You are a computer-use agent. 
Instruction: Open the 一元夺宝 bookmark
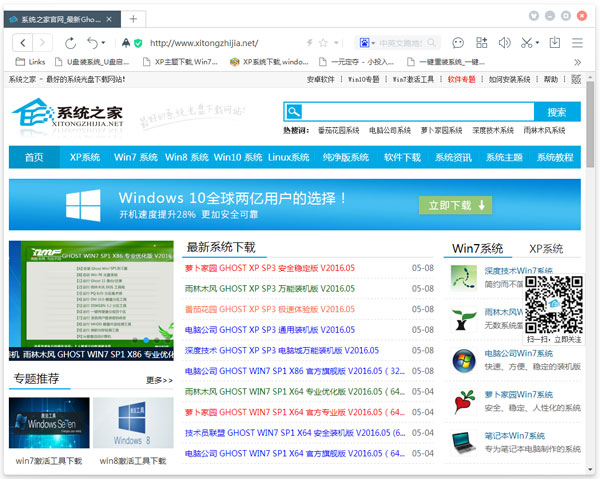click(357, 62)
